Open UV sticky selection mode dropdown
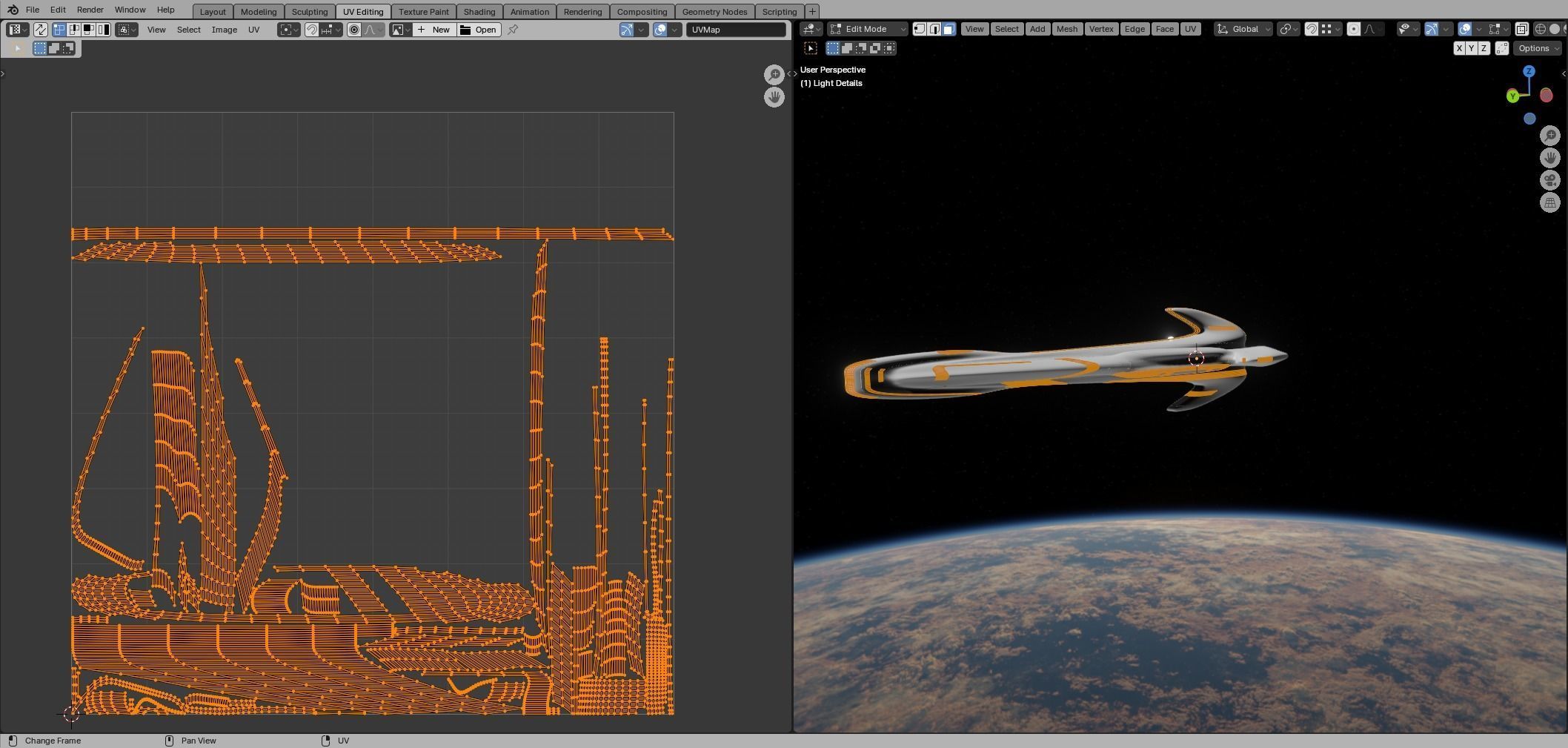 [127, 30]
